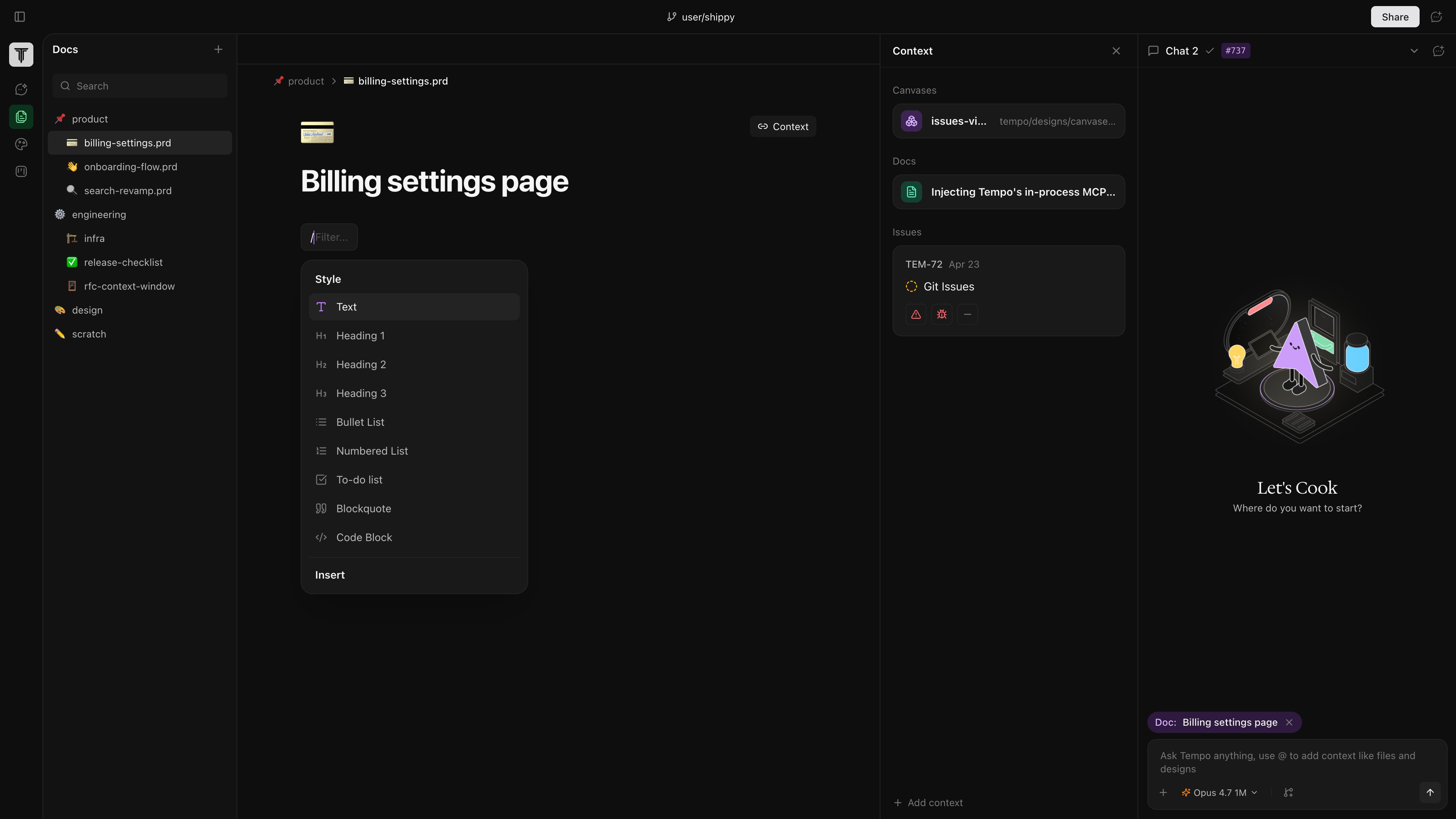1456x819 pixels.
Task: Click the Billing settings page title
Action: (434, 182)
